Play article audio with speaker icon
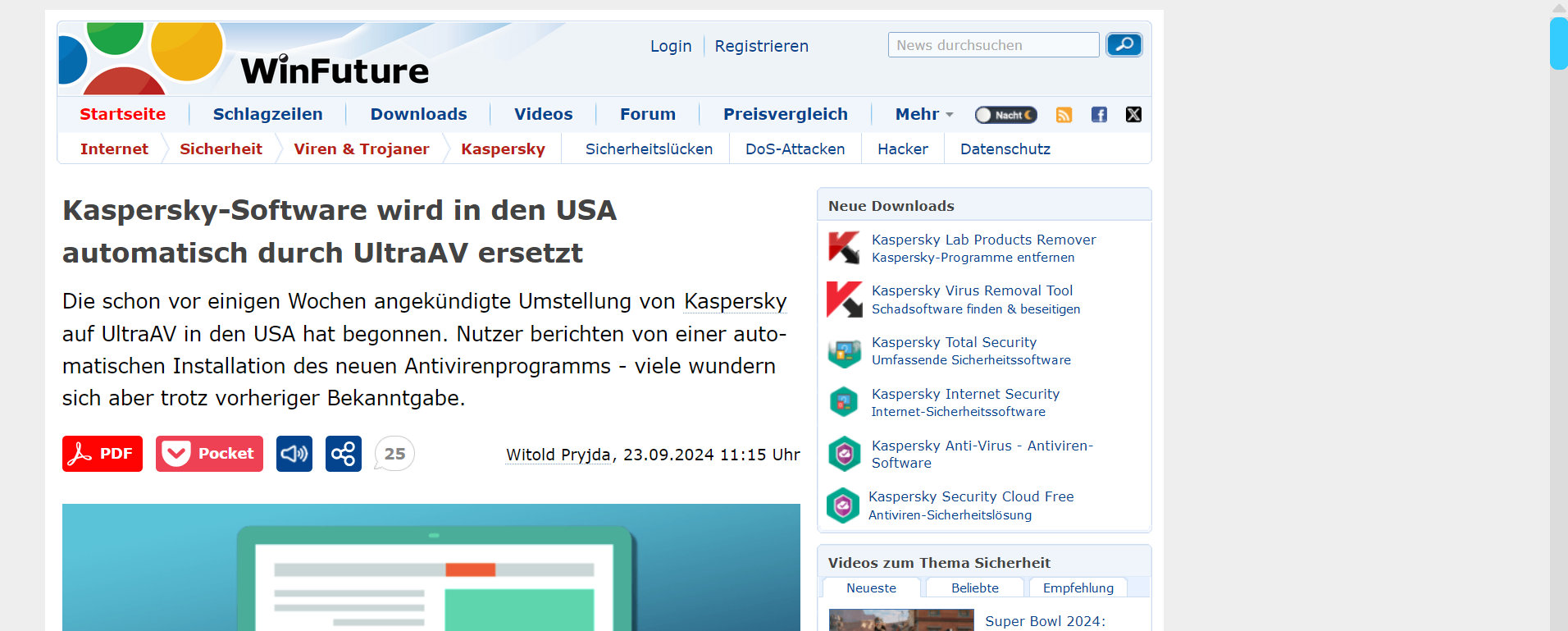Screen dimensions: 1568x631 click(x=294, y=454)
